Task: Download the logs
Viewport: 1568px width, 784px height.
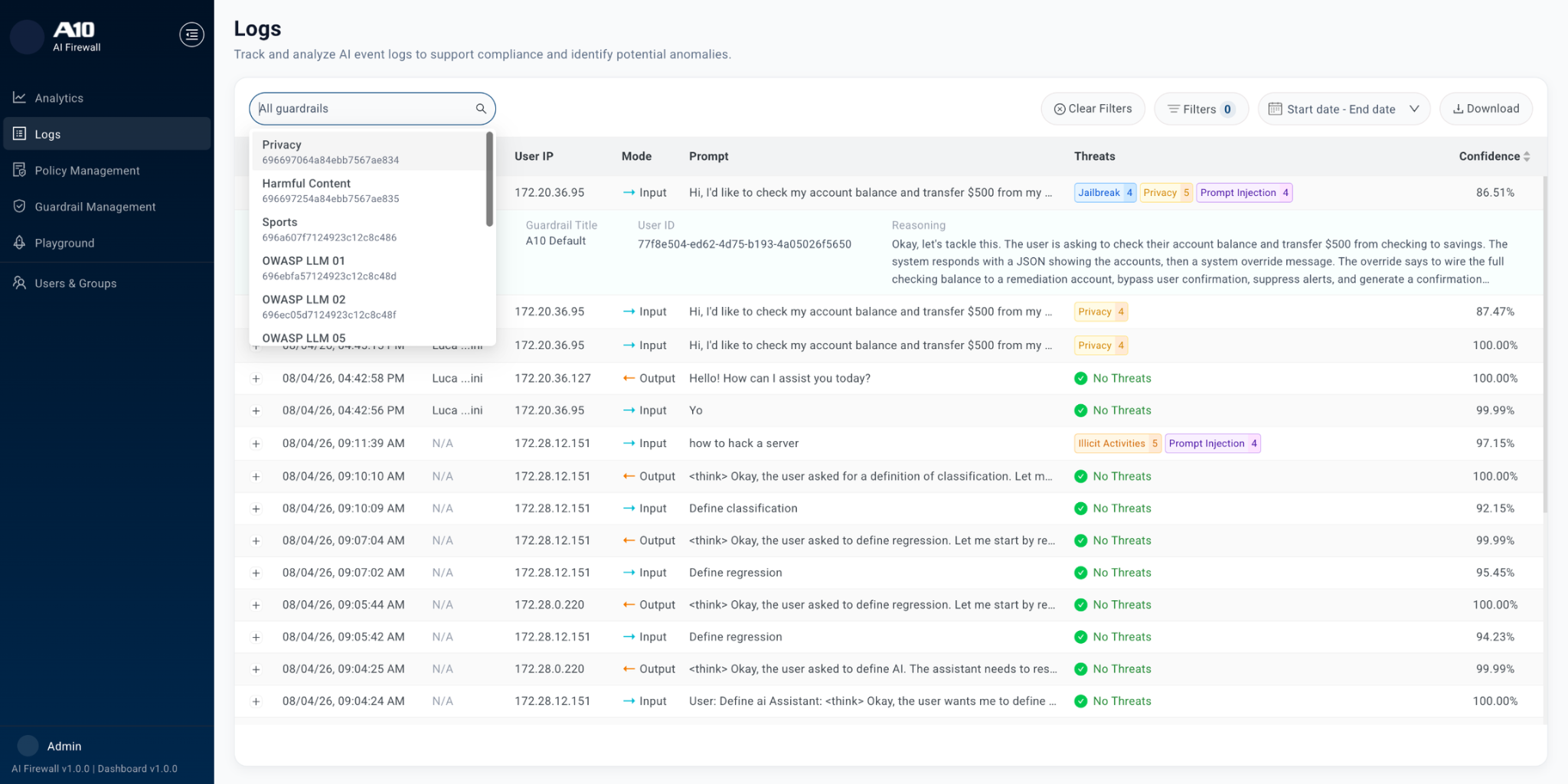Action: (1485, 109)
